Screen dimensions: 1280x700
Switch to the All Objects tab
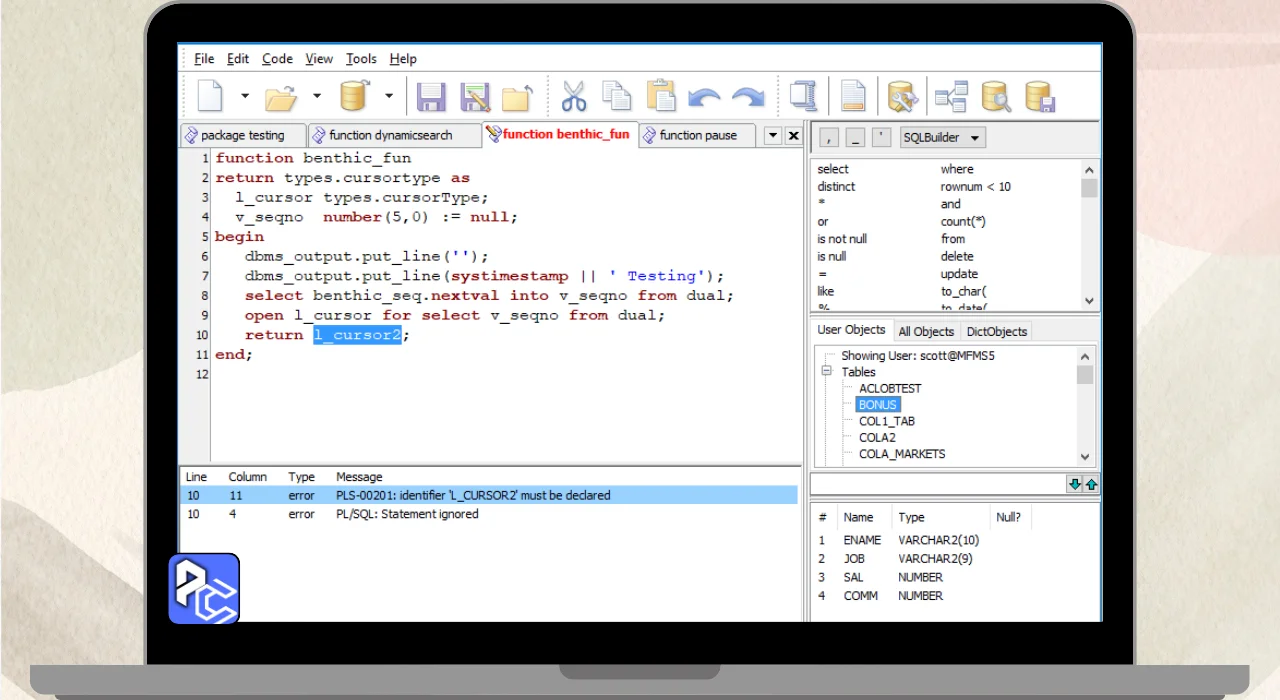click(x=925, y=331)
